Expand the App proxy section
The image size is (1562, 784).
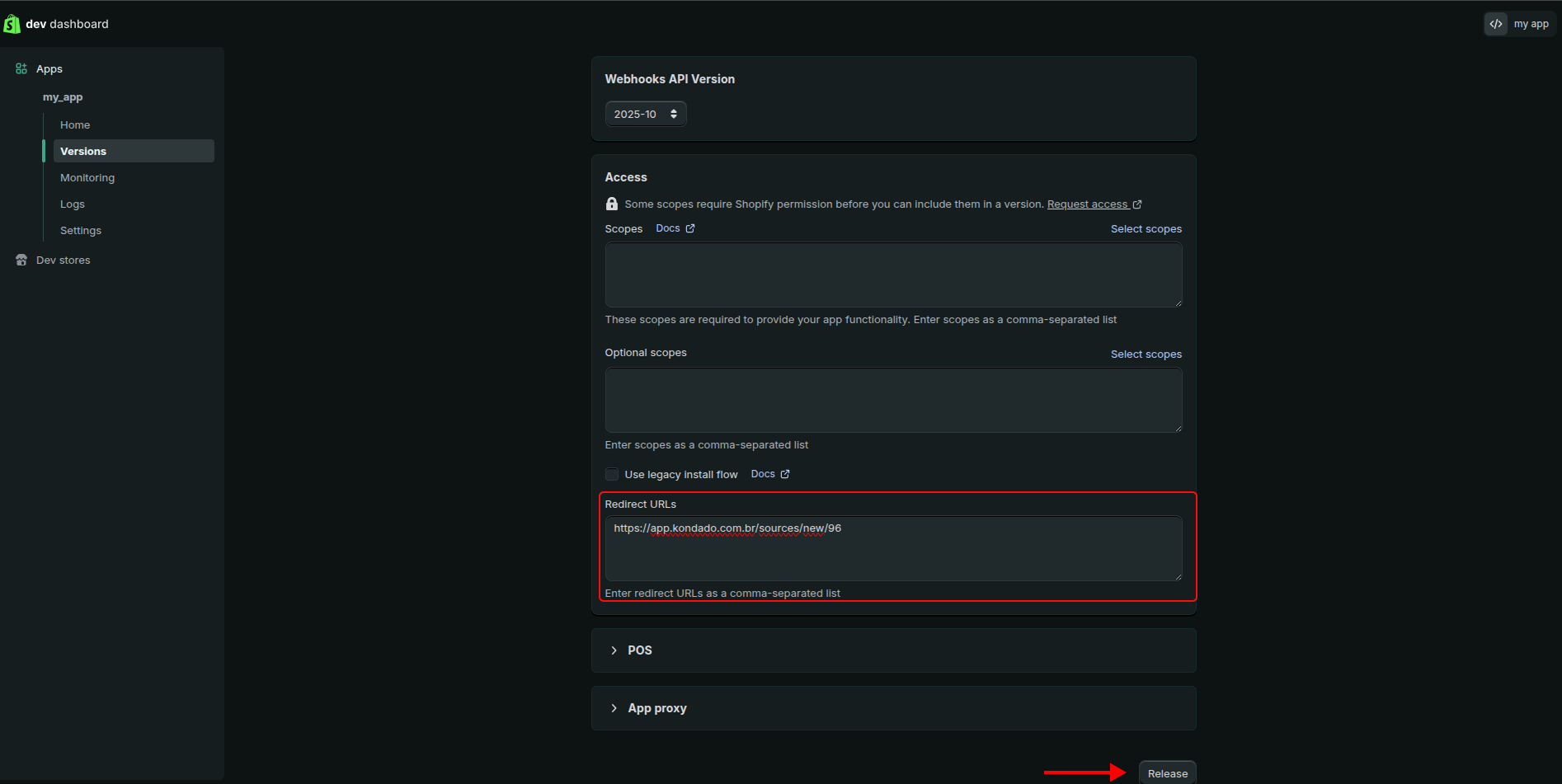click(x=656, y=707)
